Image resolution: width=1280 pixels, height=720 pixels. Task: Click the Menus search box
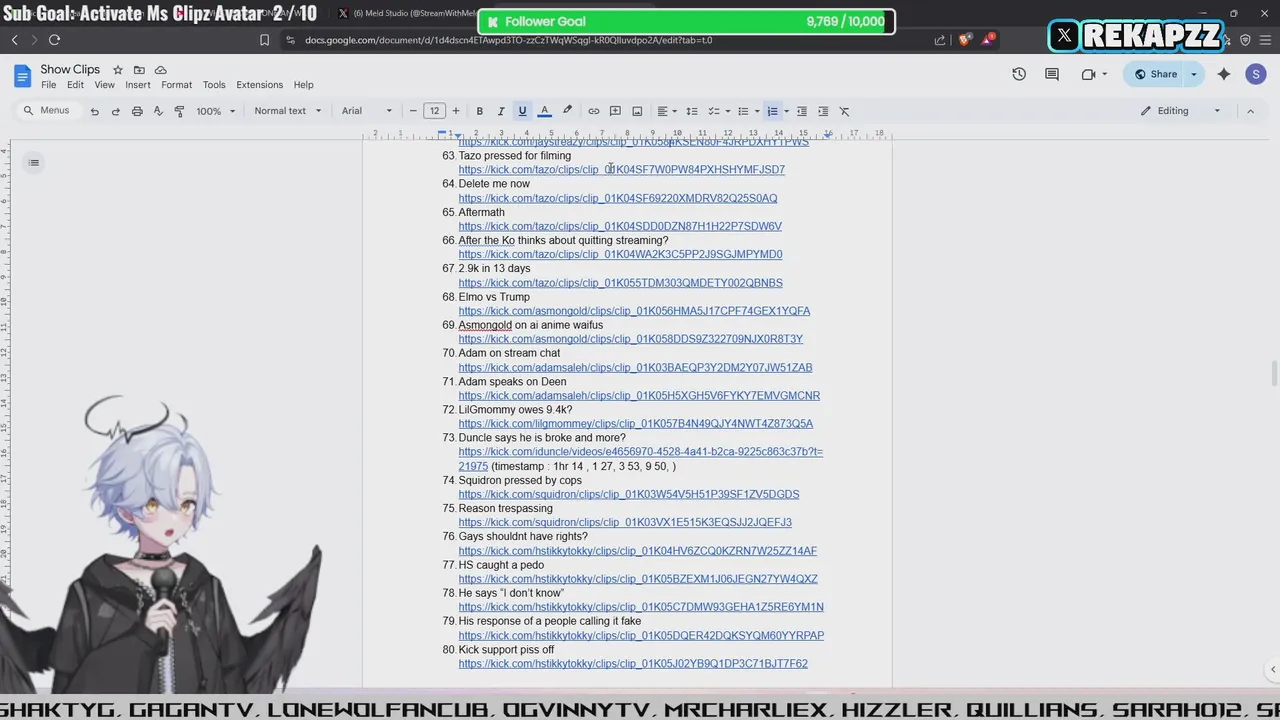pos(46,110)
